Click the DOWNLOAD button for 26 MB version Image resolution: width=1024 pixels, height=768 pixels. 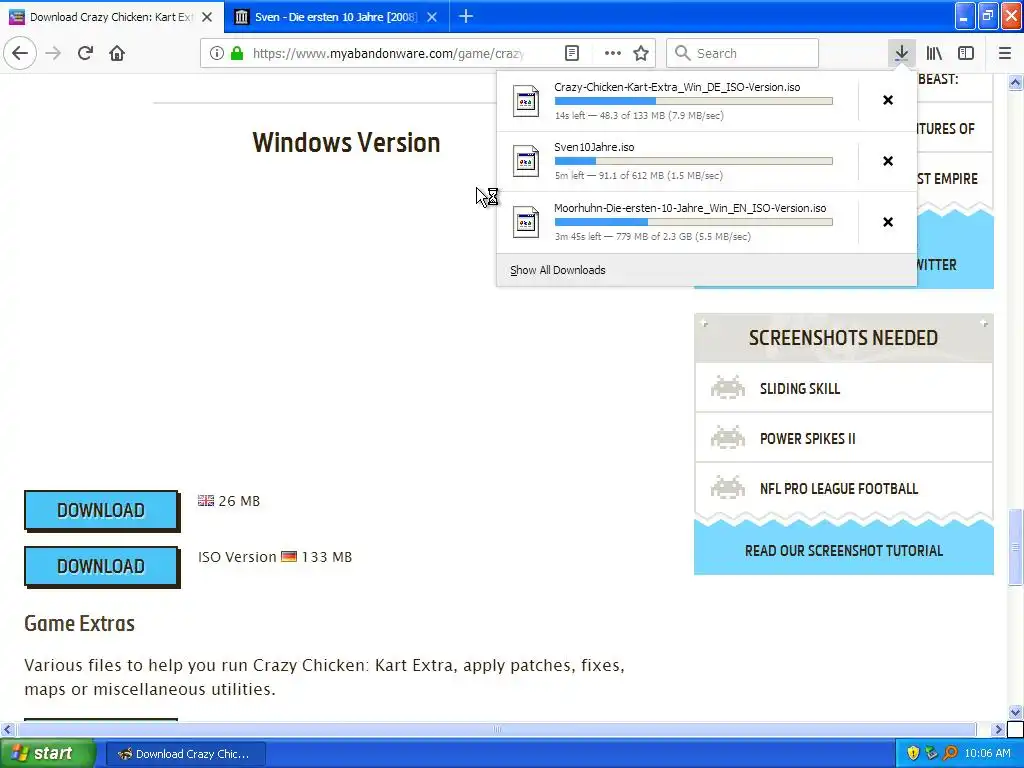tap(101, 510)
